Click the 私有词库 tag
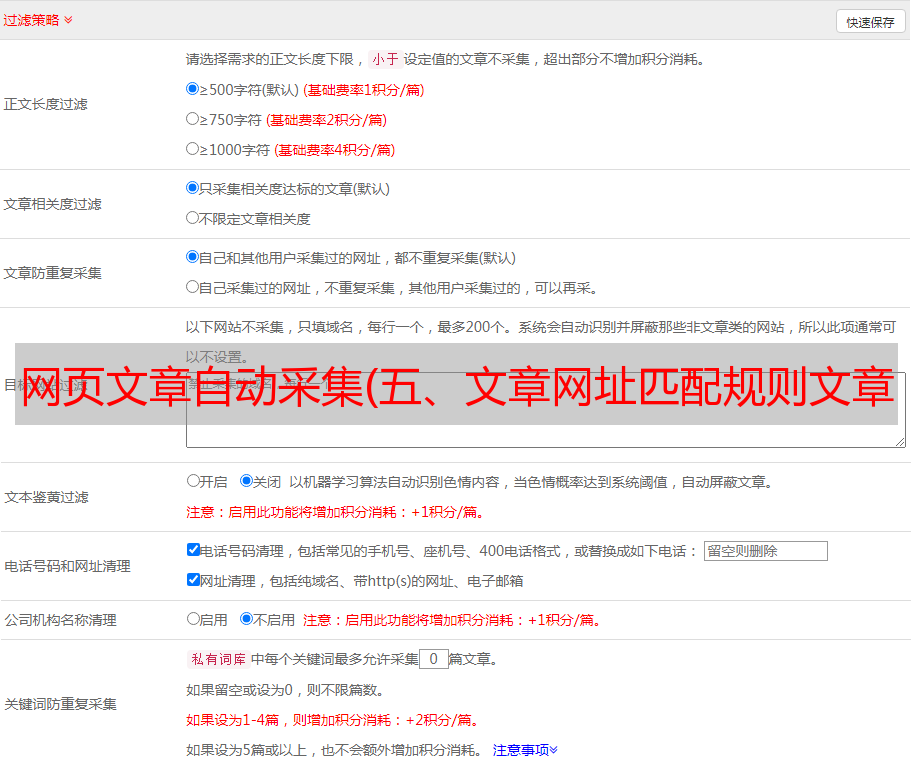 [219, 659]
